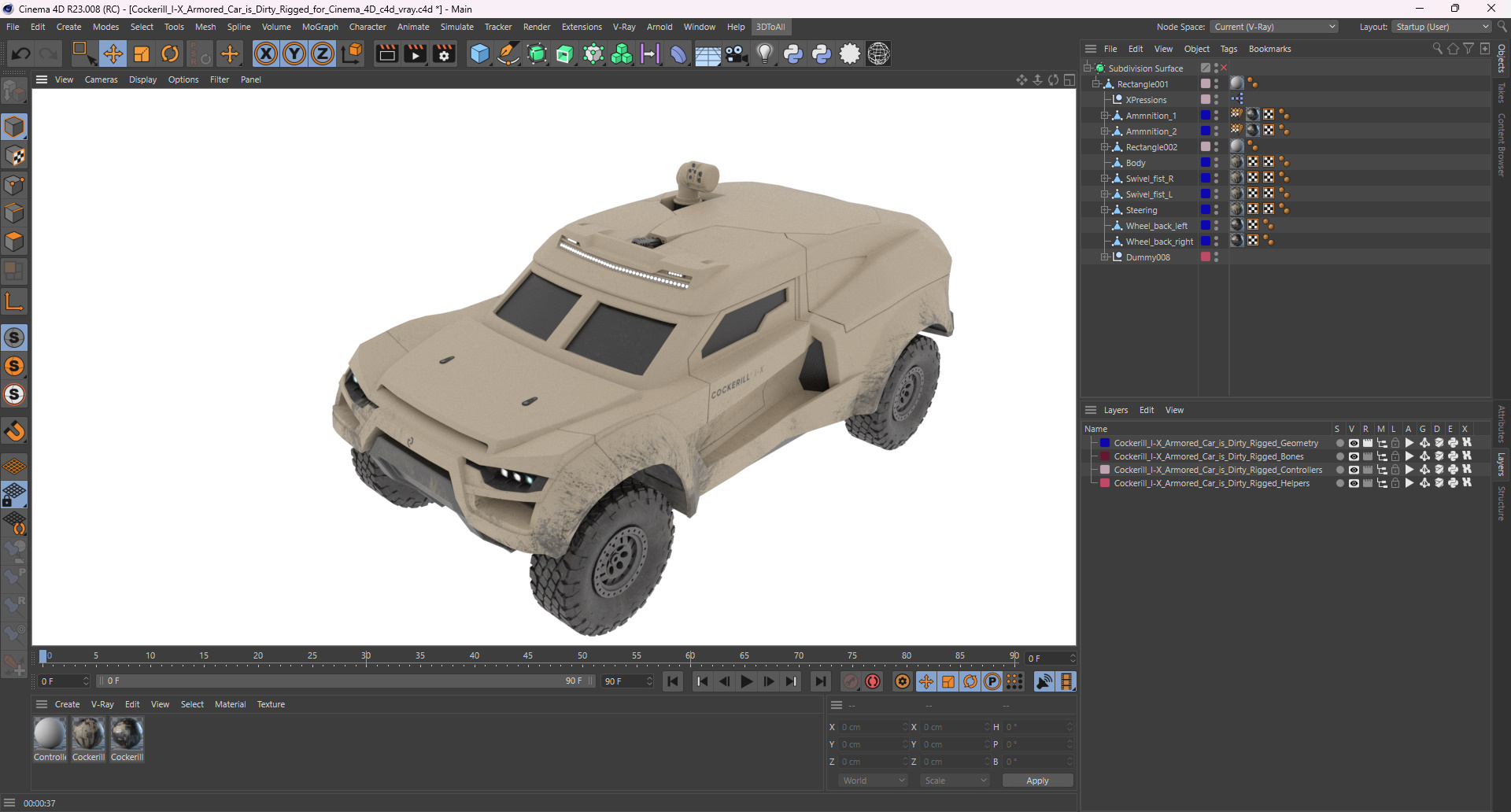This screenshot has width=1511, height=812.
Task: Toggle X axis lock
Action: point(266,54)
